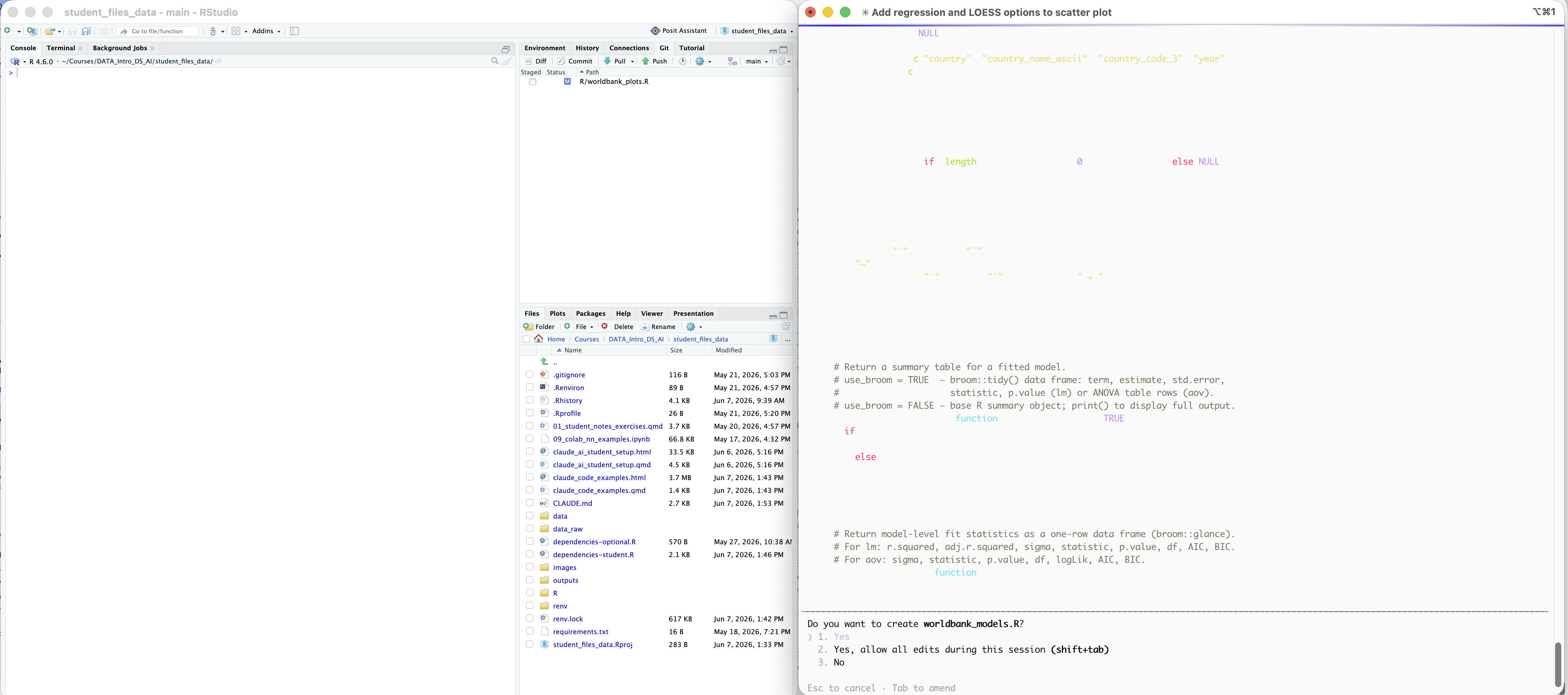Click the view working directory arrow icon
This screenshot has width=1568, height=695.
coord(219,61)
